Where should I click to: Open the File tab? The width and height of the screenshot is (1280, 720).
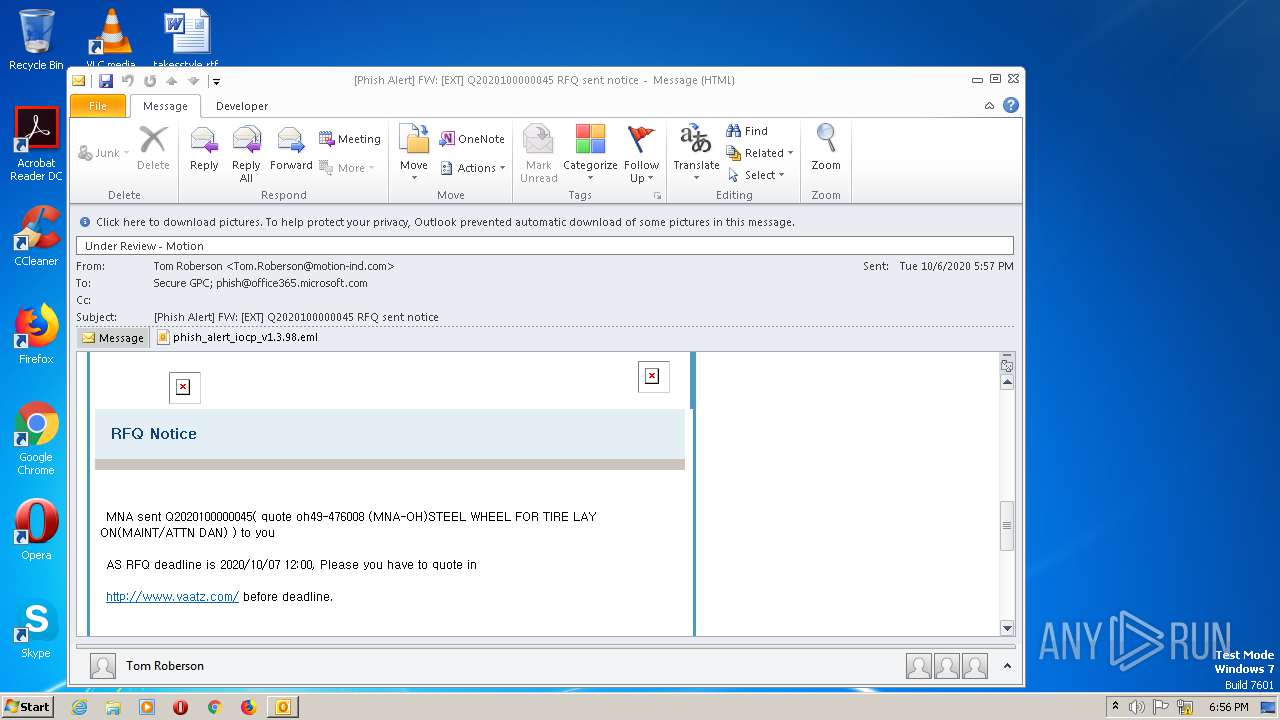(x=98, y=106)
